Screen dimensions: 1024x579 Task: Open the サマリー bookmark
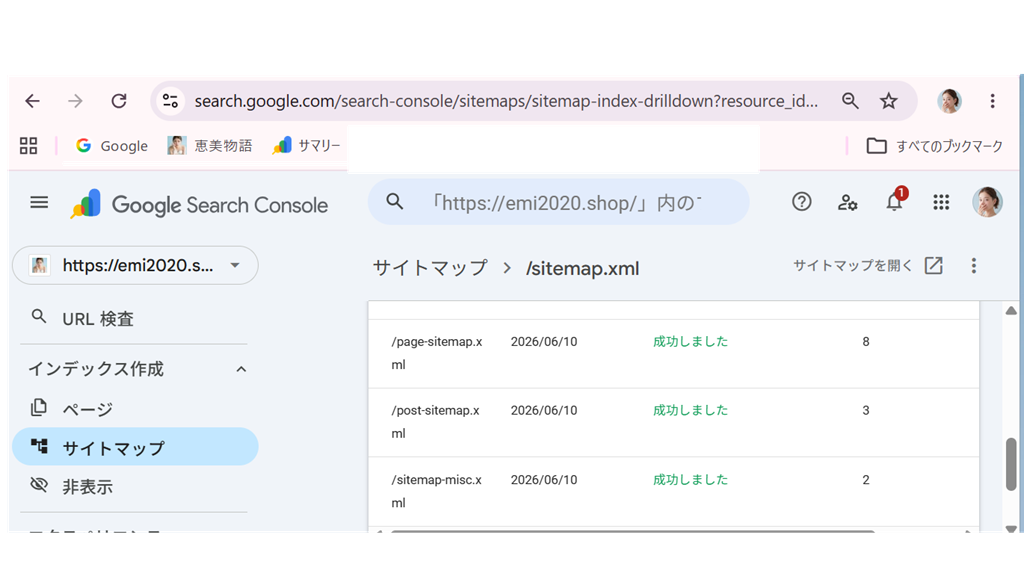pyautogui.click(x=306, y=146)
